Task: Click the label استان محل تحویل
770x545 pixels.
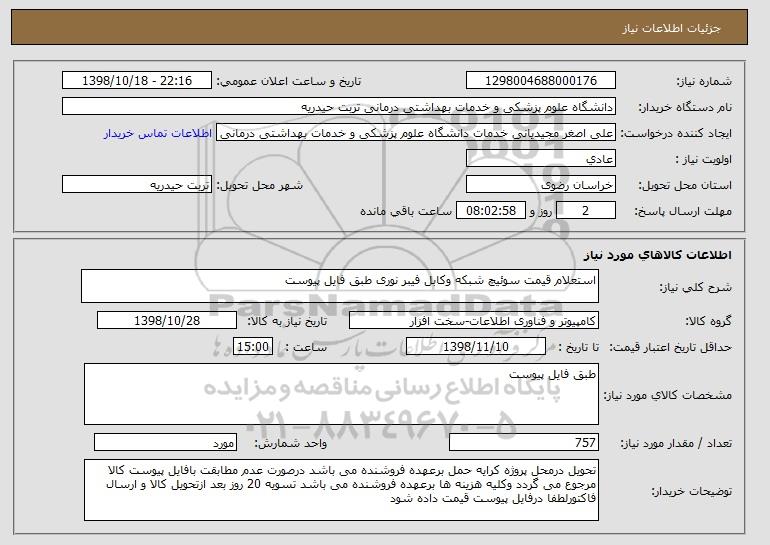Action: pos(685,185)
